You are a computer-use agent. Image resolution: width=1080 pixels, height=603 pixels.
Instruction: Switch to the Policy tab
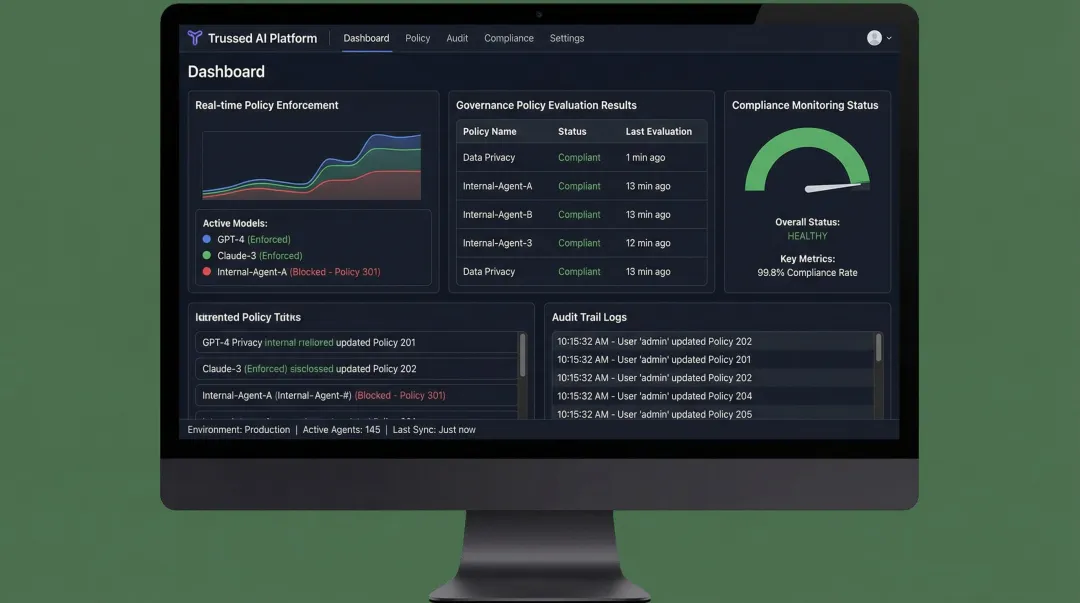pos(417,38)
